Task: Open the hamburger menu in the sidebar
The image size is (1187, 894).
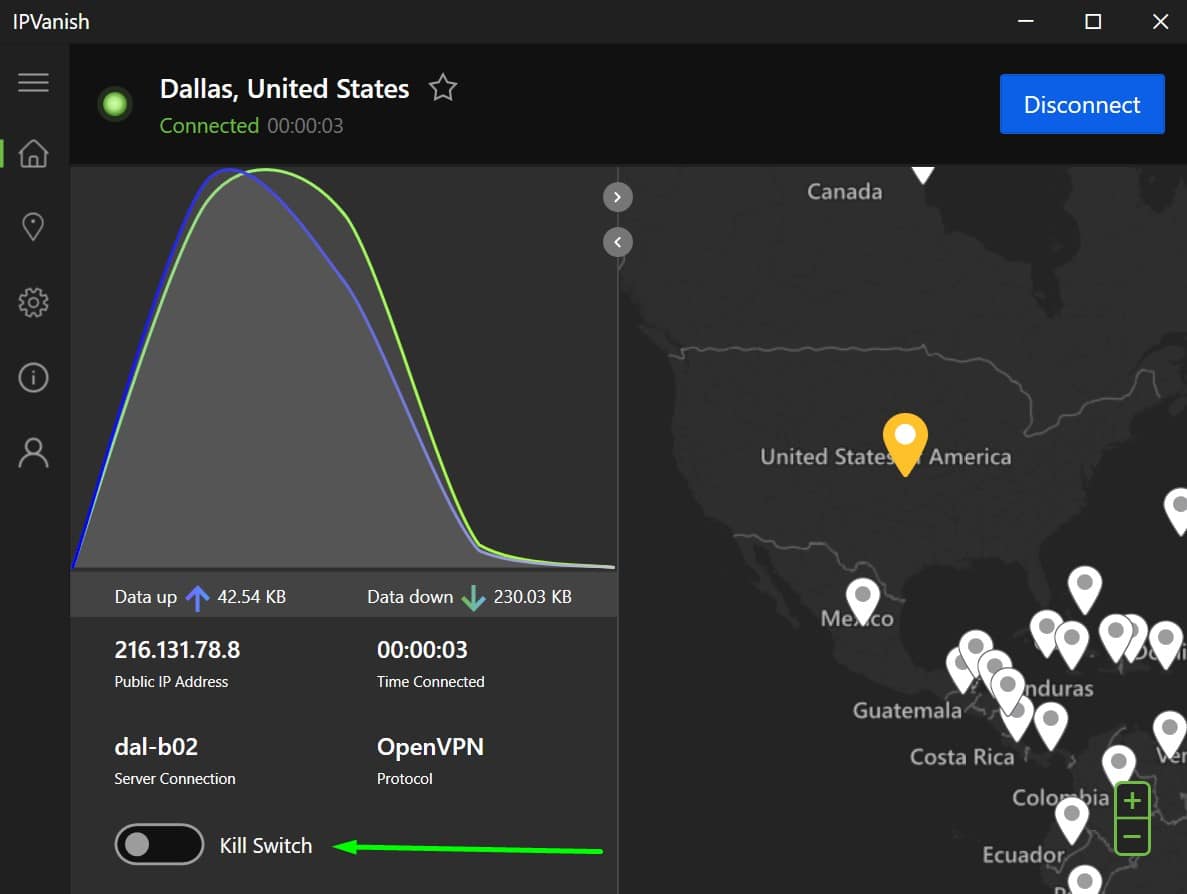Action: pyautogui.click(x=33, y=82)
